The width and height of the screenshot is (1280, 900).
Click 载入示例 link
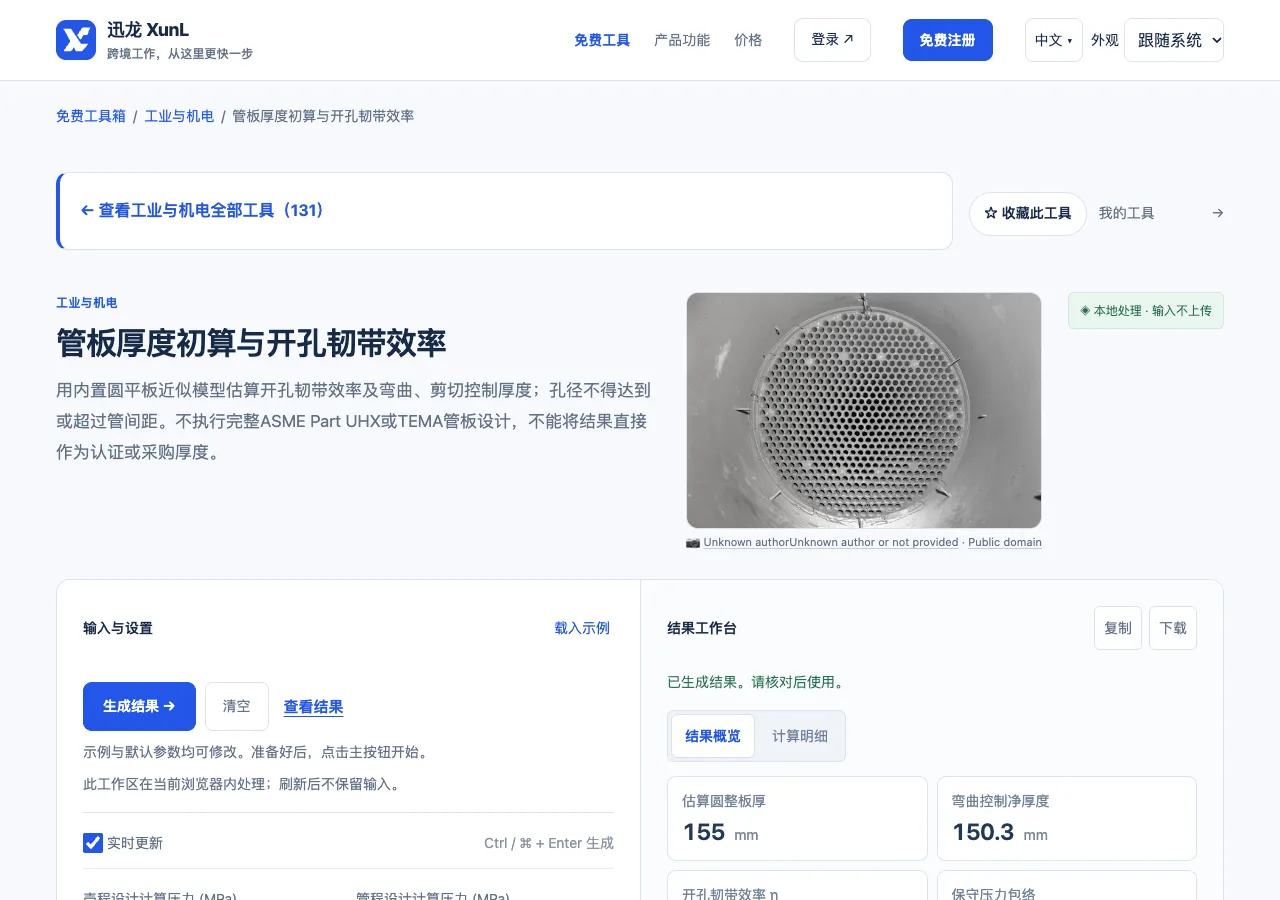[x=582, y=628]
